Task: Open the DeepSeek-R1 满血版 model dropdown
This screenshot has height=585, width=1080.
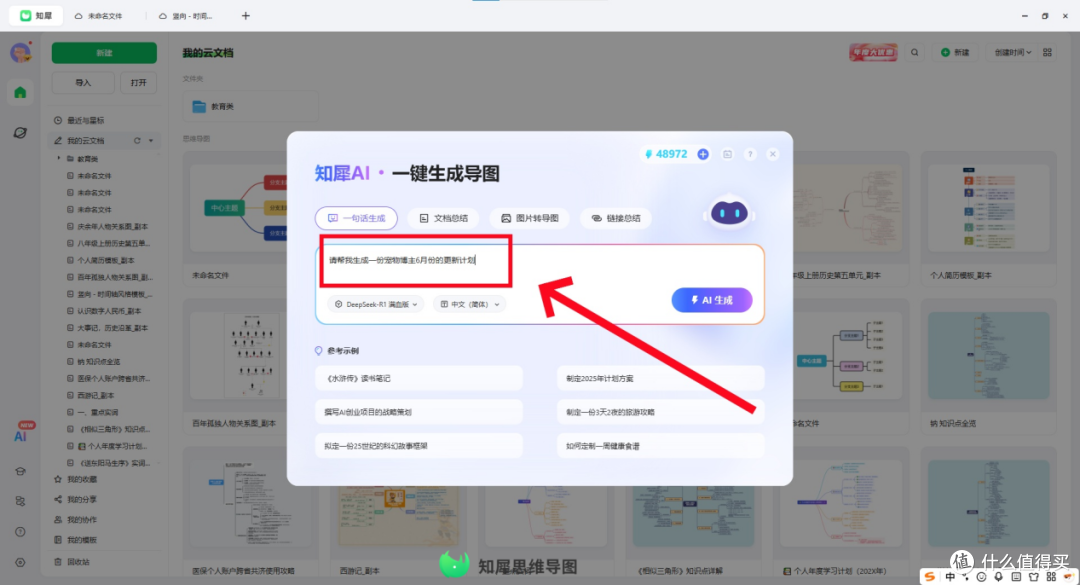Action: coord(376,304)
